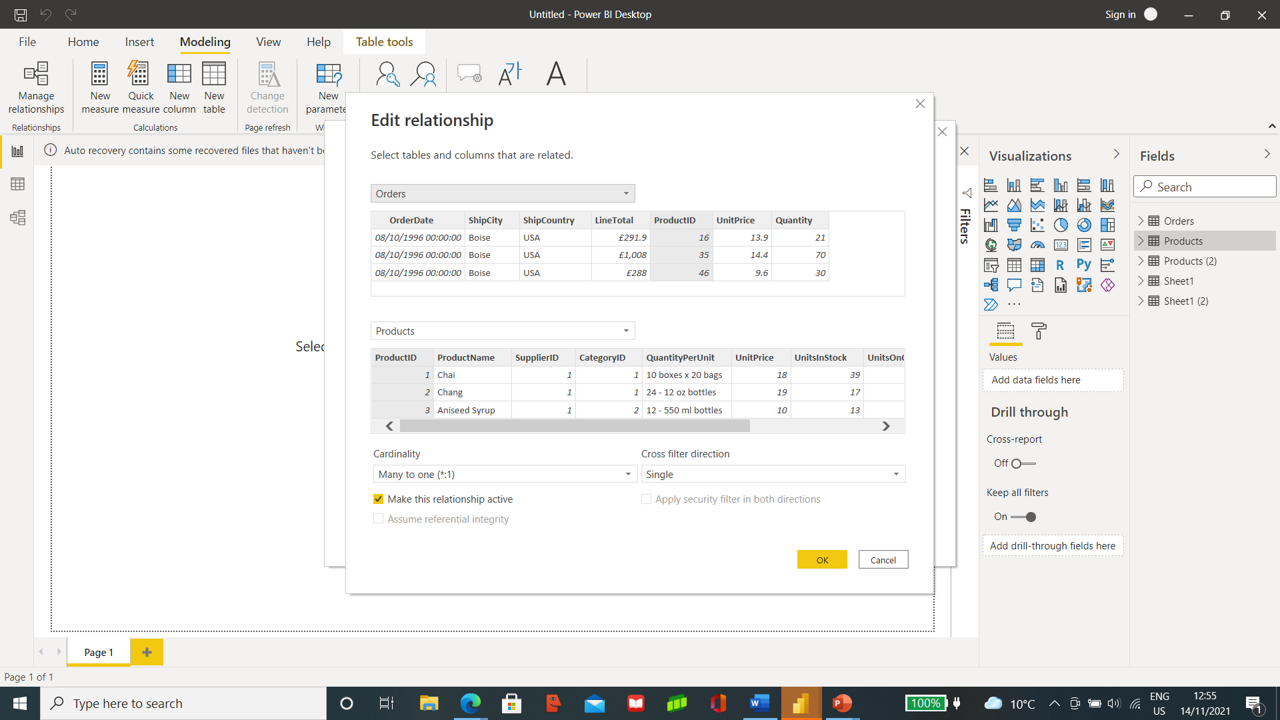This screenshot has width=1280, height=720.
Task: Open the Cross filter direction dropdown
Action: tap(773, 474)
